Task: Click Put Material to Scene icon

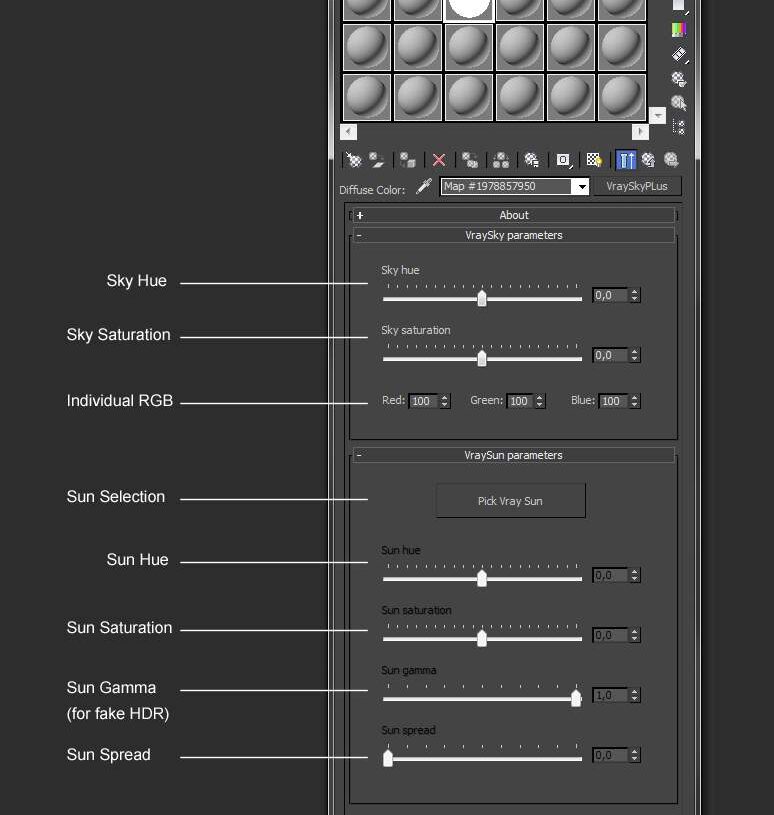Action: [376, 160]
